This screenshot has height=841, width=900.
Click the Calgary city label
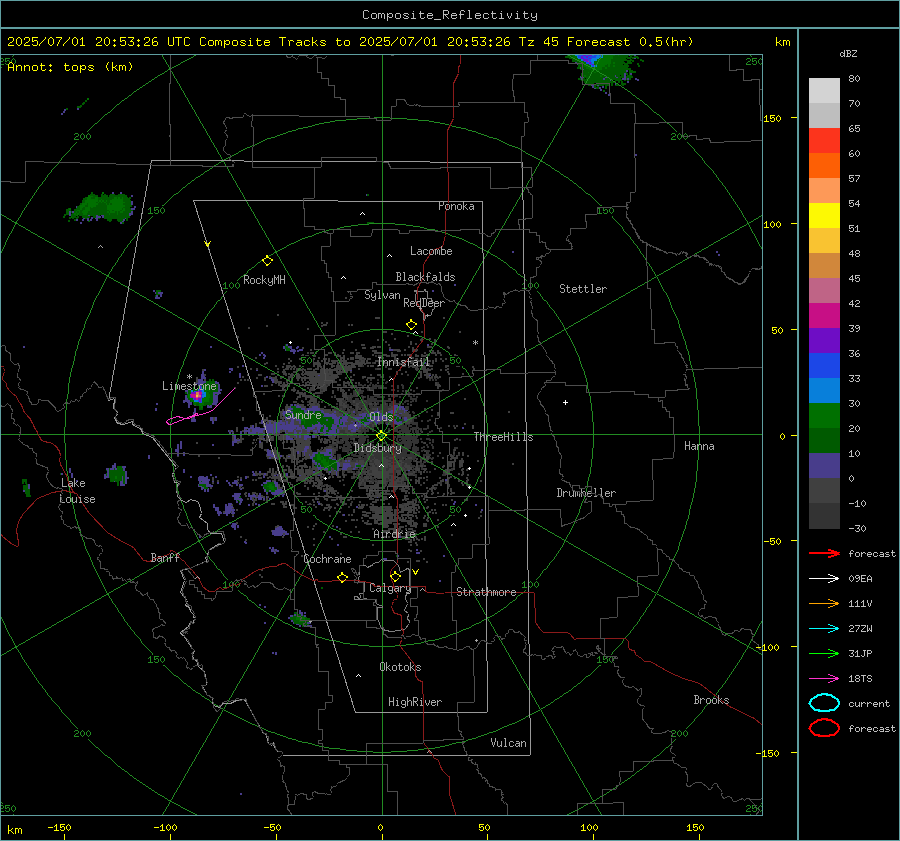(390, 588)
